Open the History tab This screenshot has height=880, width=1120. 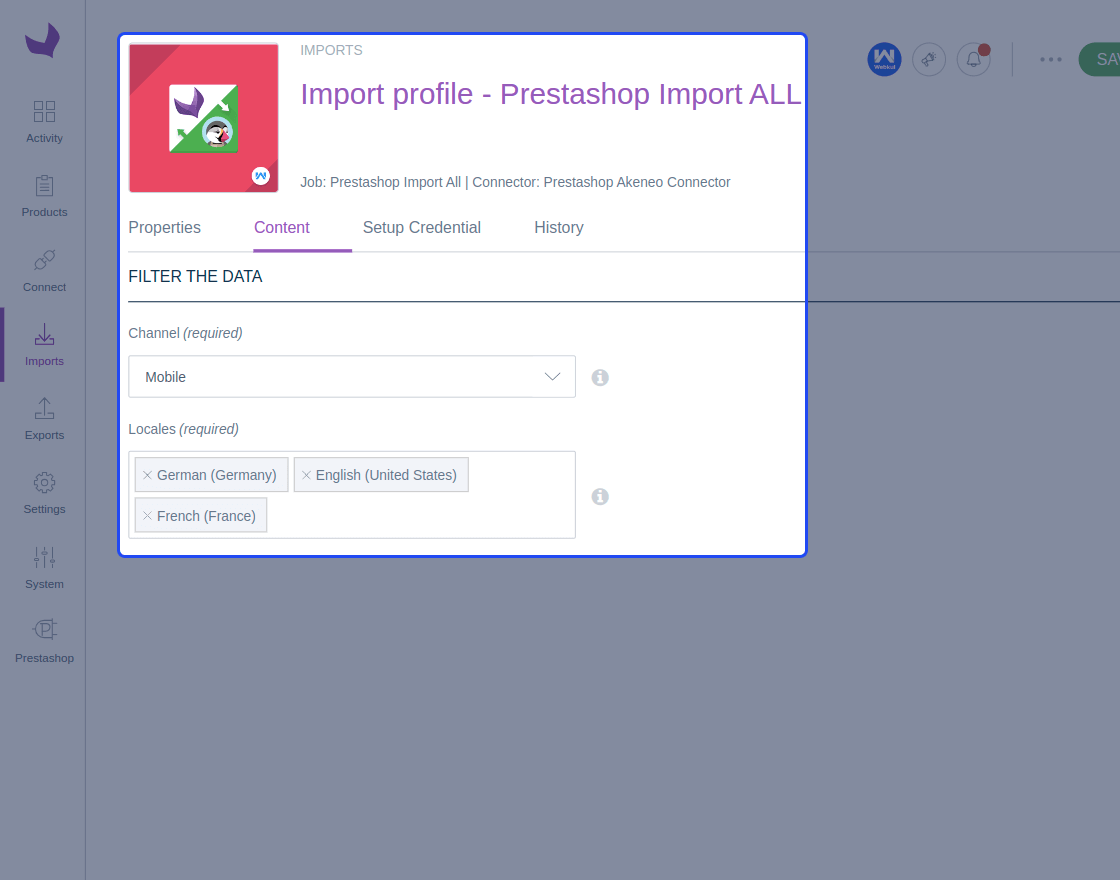tap(559, 227)
